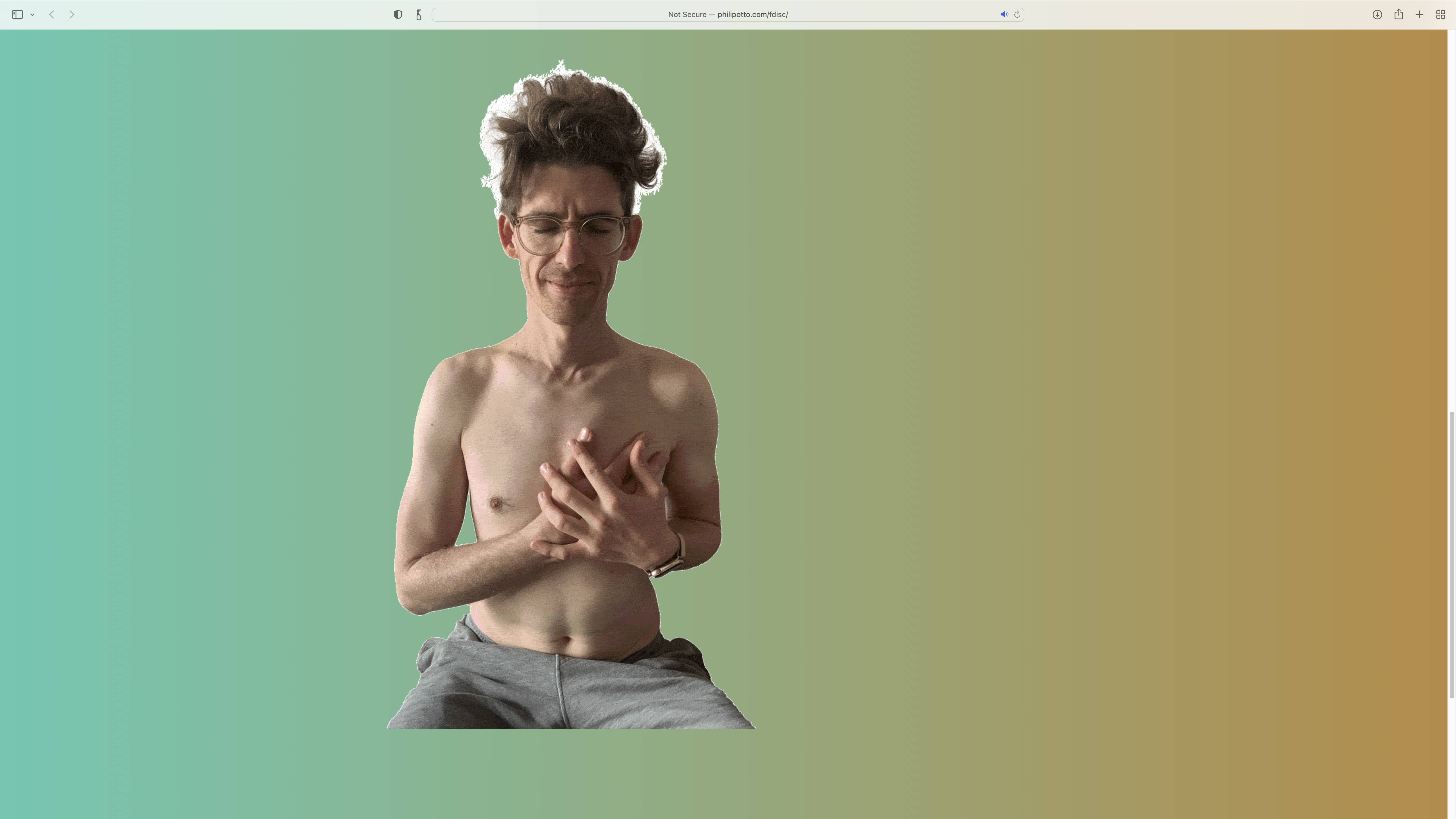
Task: Show the downloads list
Action: click(x=1378, y=15)
